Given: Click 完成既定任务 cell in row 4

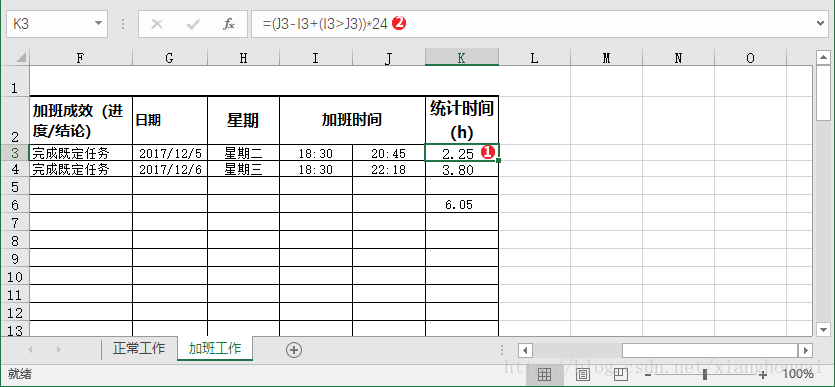Looking at the screenshot, I should pyautogui.click(x=80, y=169).
